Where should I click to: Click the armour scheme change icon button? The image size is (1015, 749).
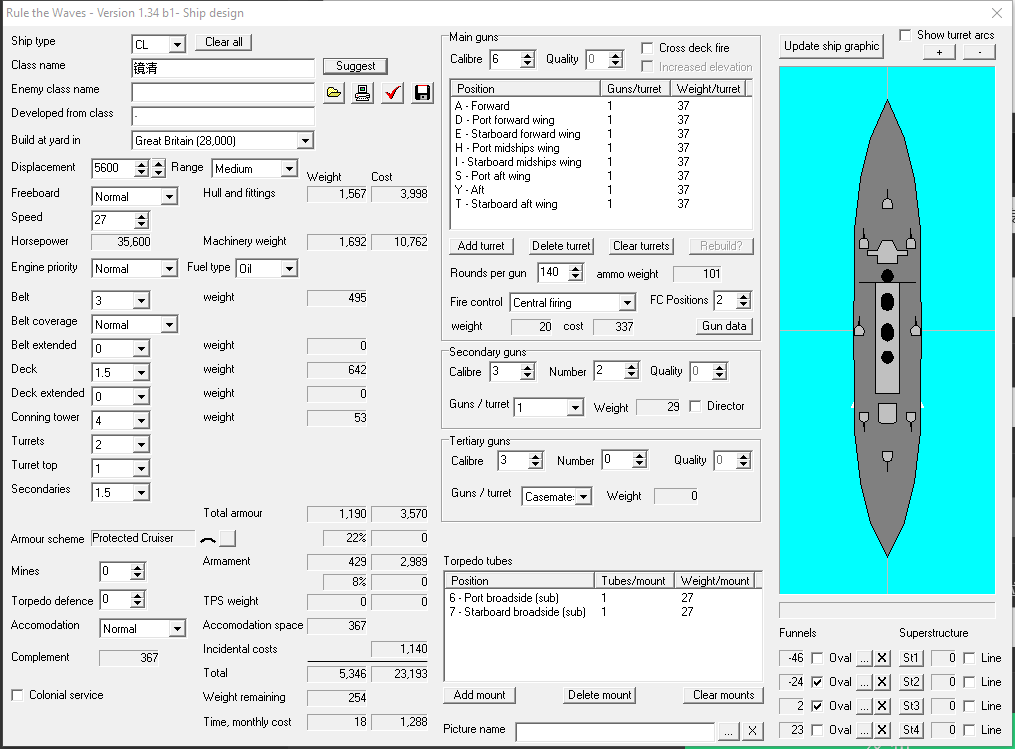pyautogui.click(x=227, y=538)
